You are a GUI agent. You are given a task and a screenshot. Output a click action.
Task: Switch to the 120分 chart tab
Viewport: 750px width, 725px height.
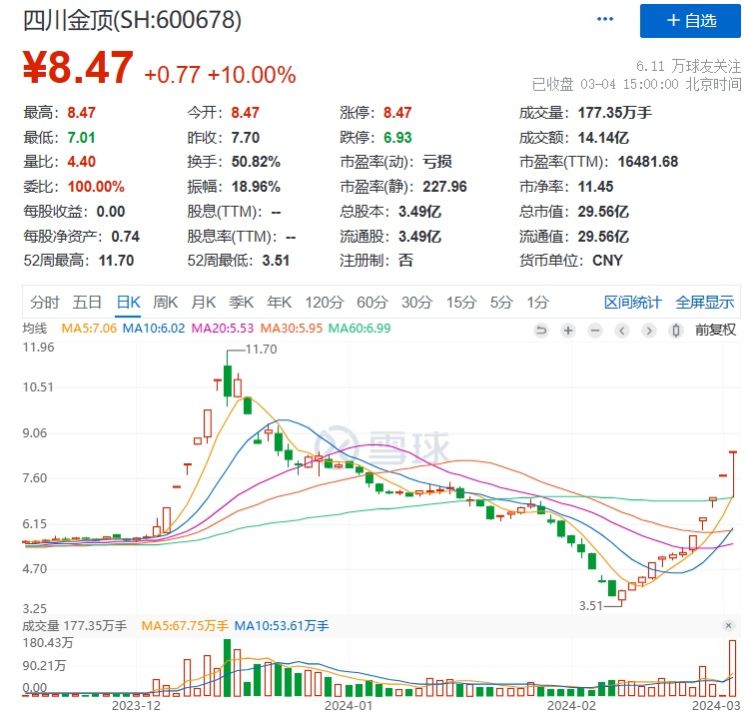(324, 302)
